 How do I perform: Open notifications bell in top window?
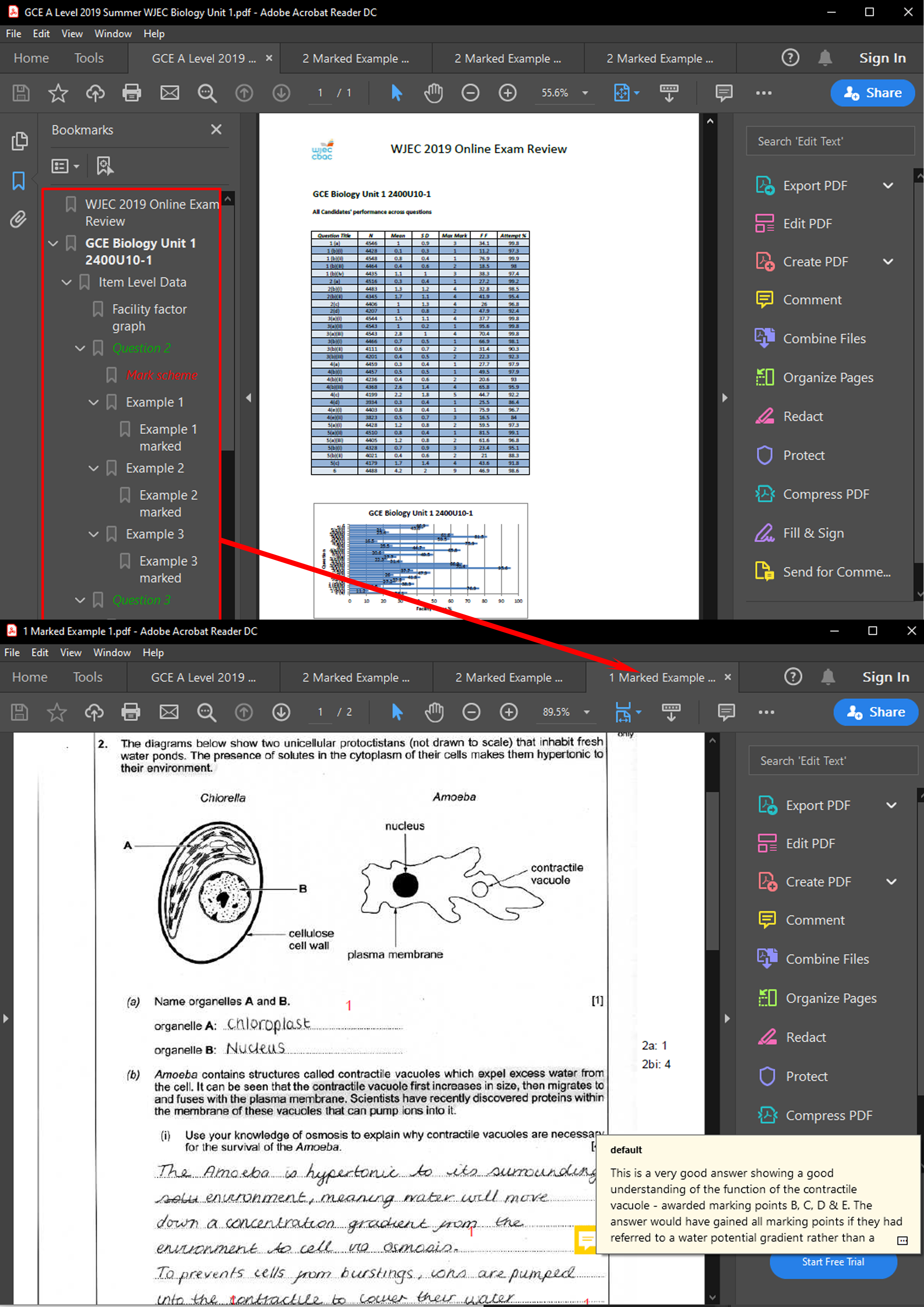coord(825,58)
